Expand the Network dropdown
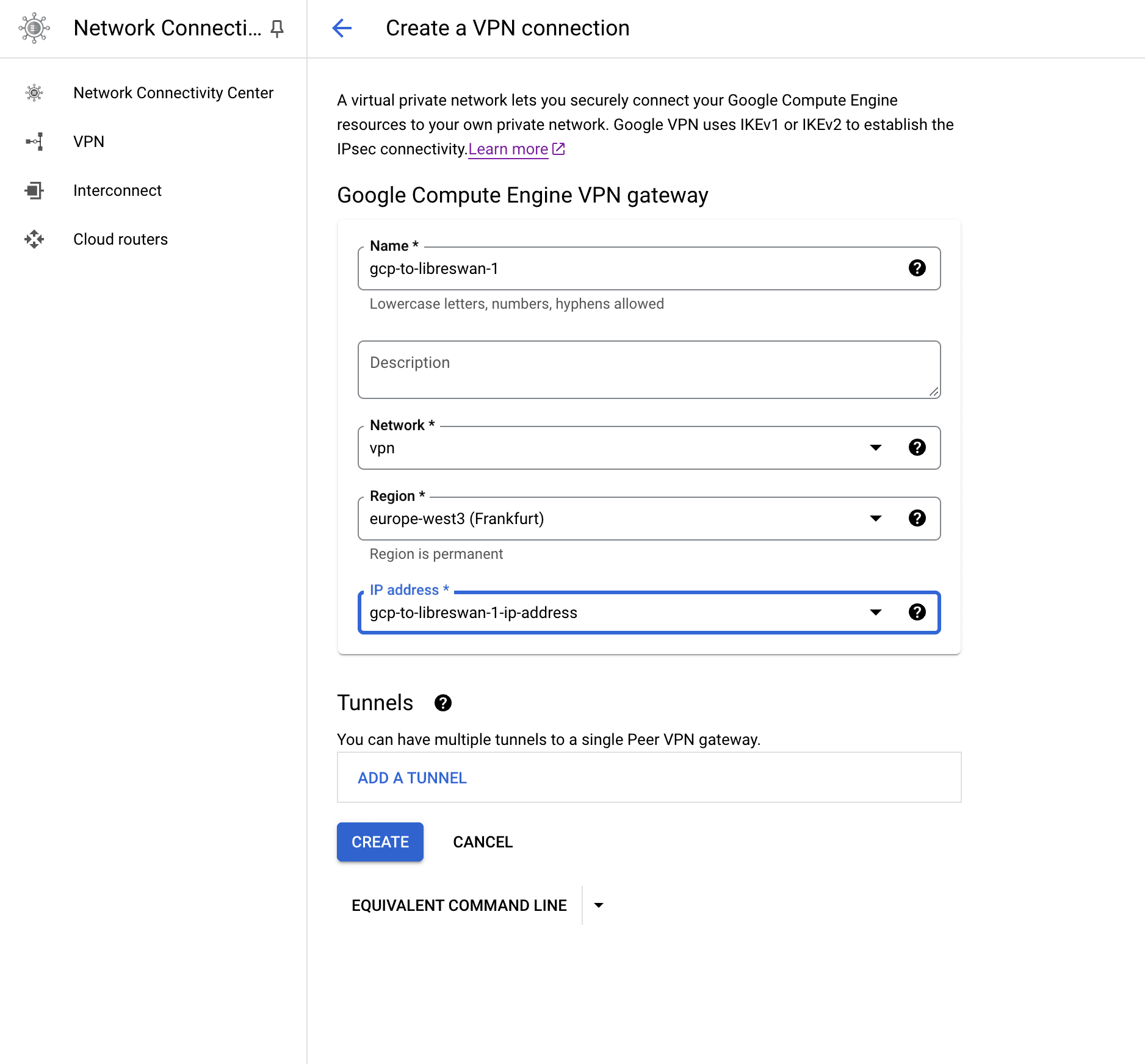The image size is (1145, 1064). click(875, 448)
